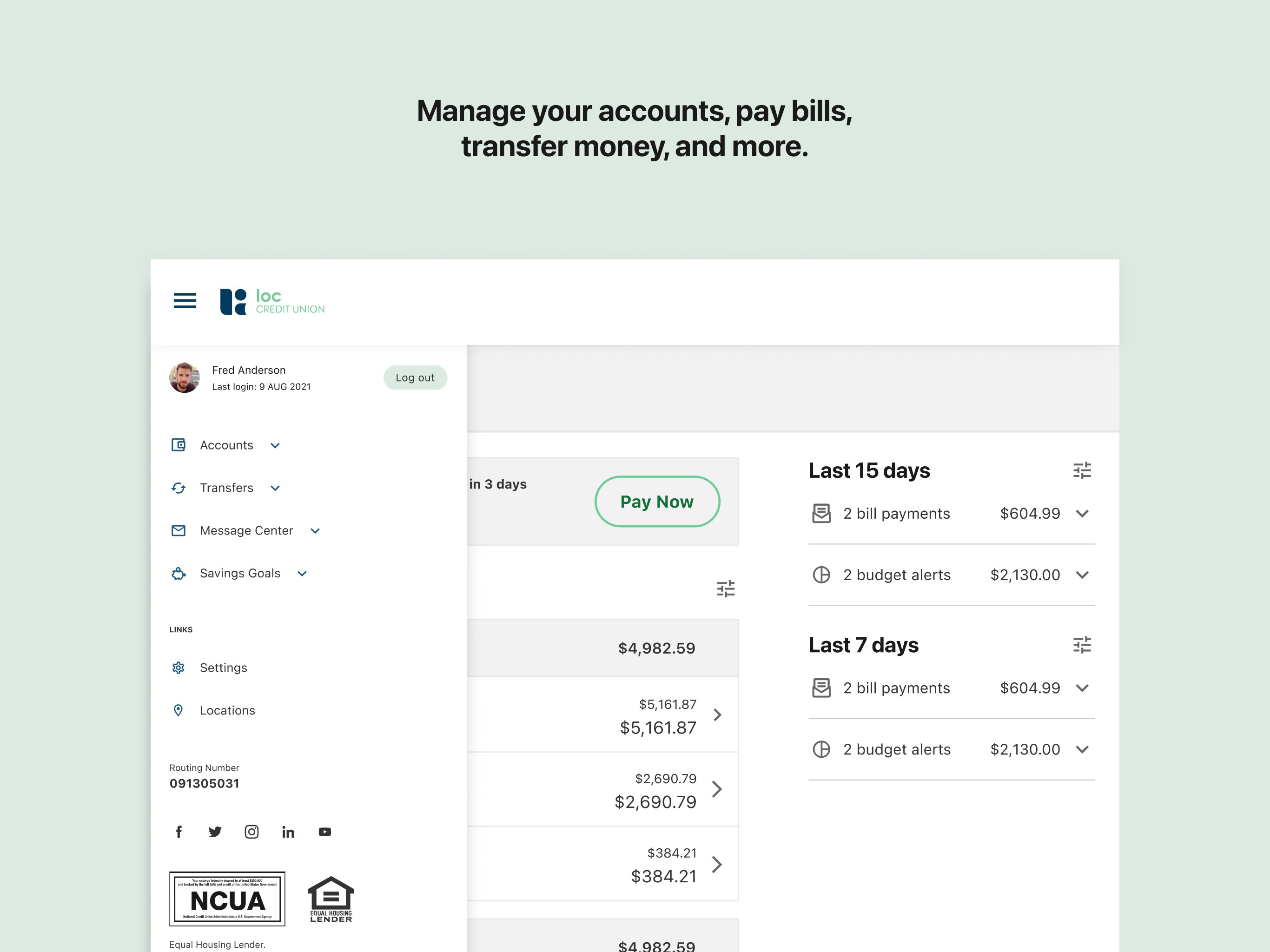
Task: Click 'Last login: 9 AUG 2021' text
Action: (261, 387)
